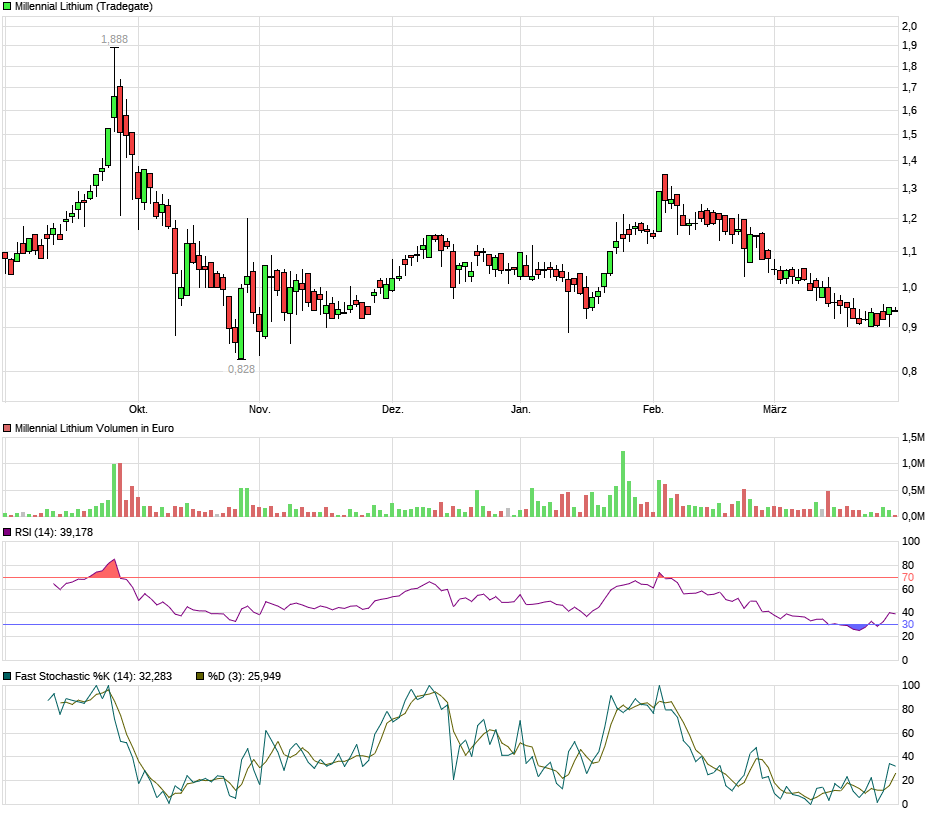Jump to the Okt. month label
Viewport: 940px width, 814px height.
[x=138, y=409]
